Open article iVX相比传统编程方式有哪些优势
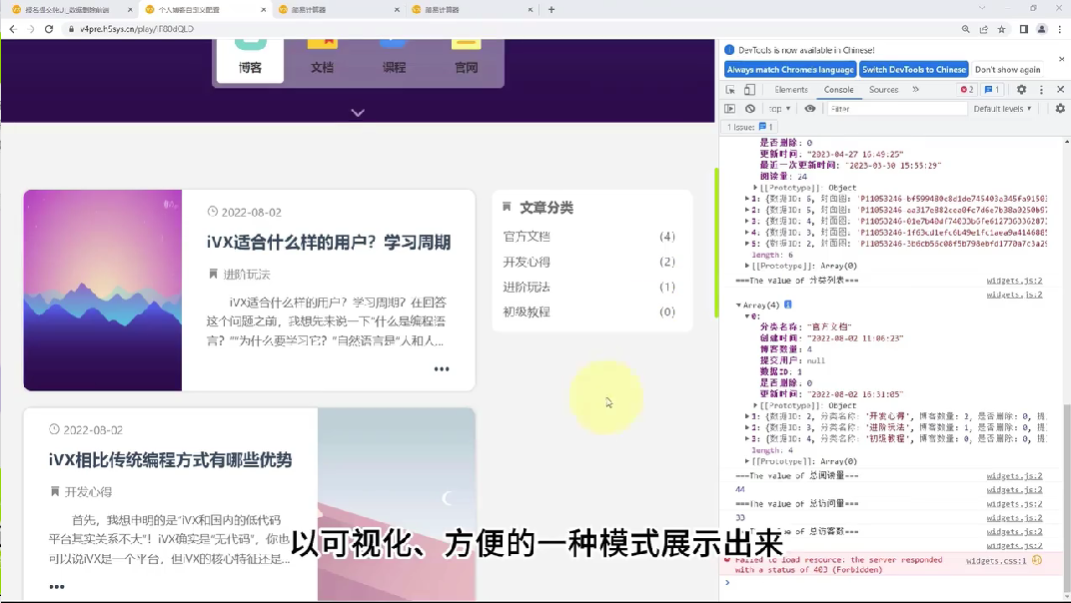The width and height of the screenshot is (1071, 603). click(x=170, y=460)
